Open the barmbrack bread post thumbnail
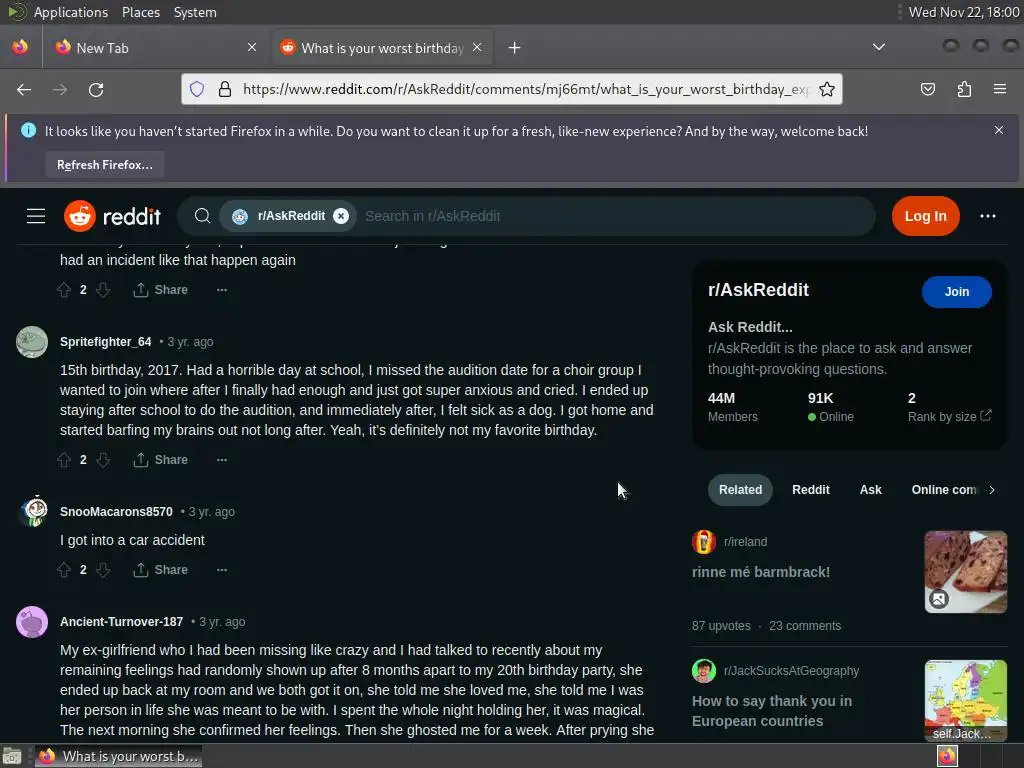The image size is (1024, 768). [965, 572]
